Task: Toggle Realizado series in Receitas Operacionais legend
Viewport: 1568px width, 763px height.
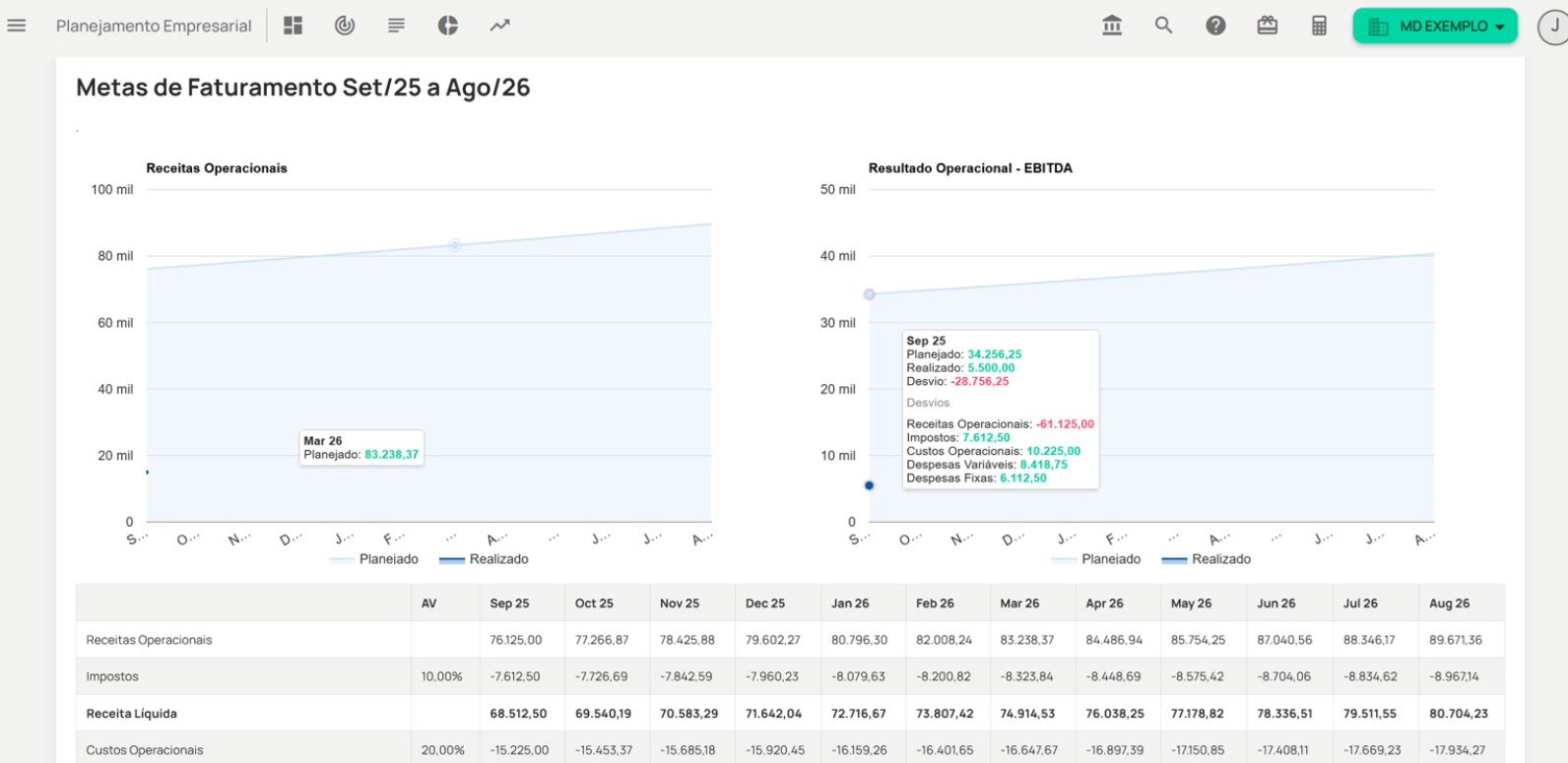Action: tap(498, 559)
